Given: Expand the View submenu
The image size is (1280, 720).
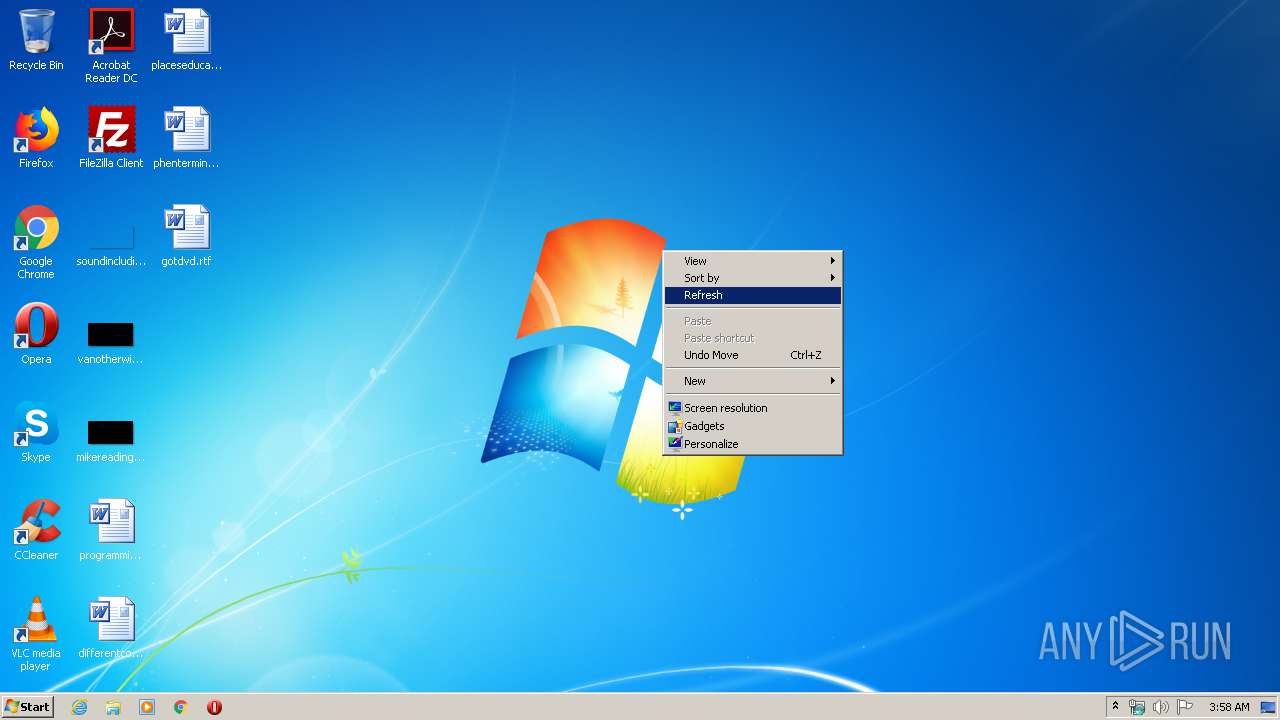Looking at the screenshot, I should 753,261.
